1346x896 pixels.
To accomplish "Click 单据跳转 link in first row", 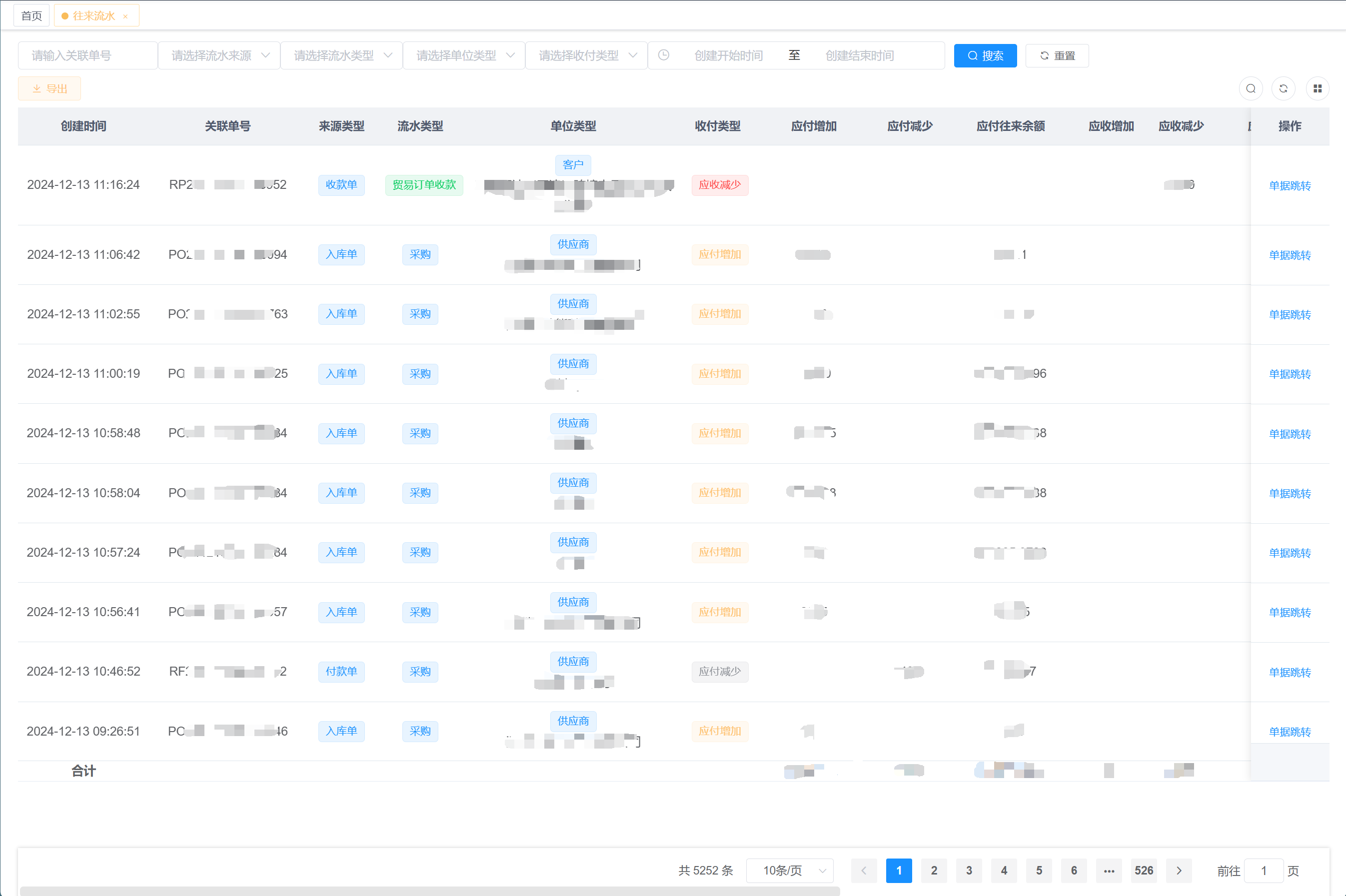I will click(x=1290, y=185).
